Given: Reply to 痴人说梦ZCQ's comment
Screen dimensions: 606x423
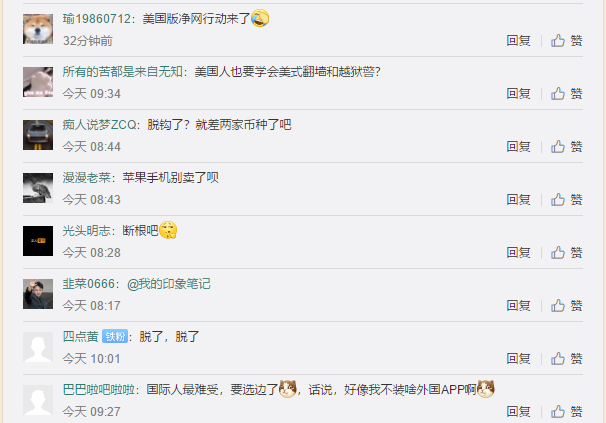Looking at the screenshot, I should click(518, 147).
